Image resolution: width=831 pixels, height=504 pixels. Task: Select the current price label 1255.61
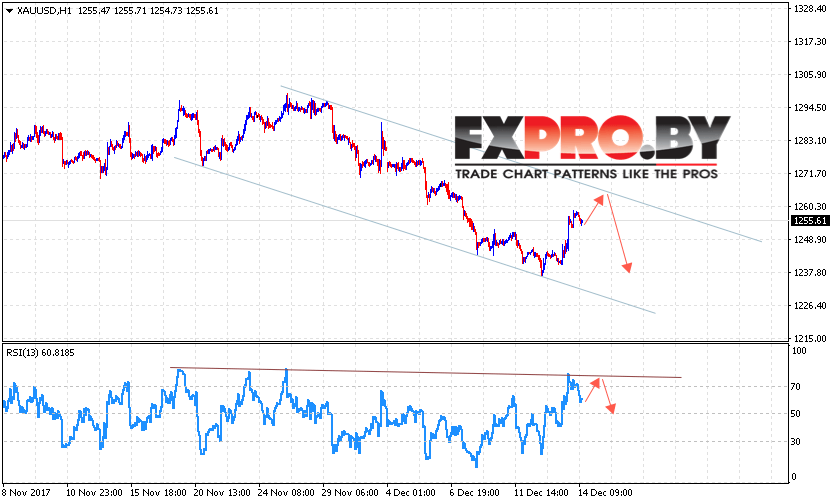click(x=809, y=220)
